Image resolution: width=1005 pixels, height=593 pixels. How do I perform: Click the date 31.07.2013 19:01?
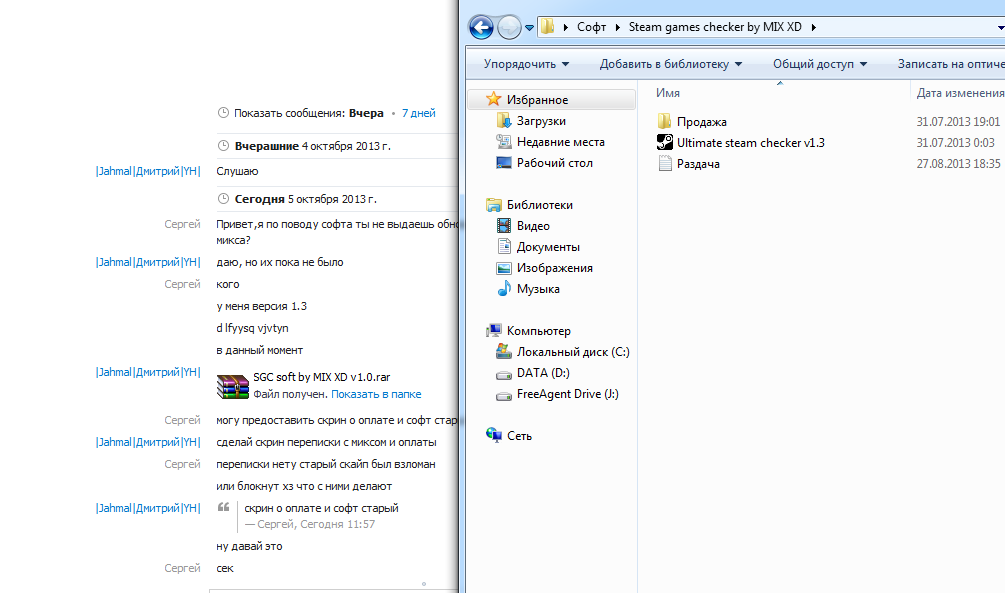click(958, 122)
